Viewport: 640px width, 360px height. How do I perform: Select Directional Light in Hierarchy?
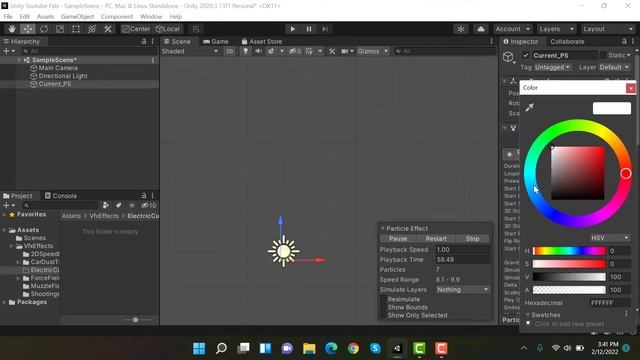point(63,76)
